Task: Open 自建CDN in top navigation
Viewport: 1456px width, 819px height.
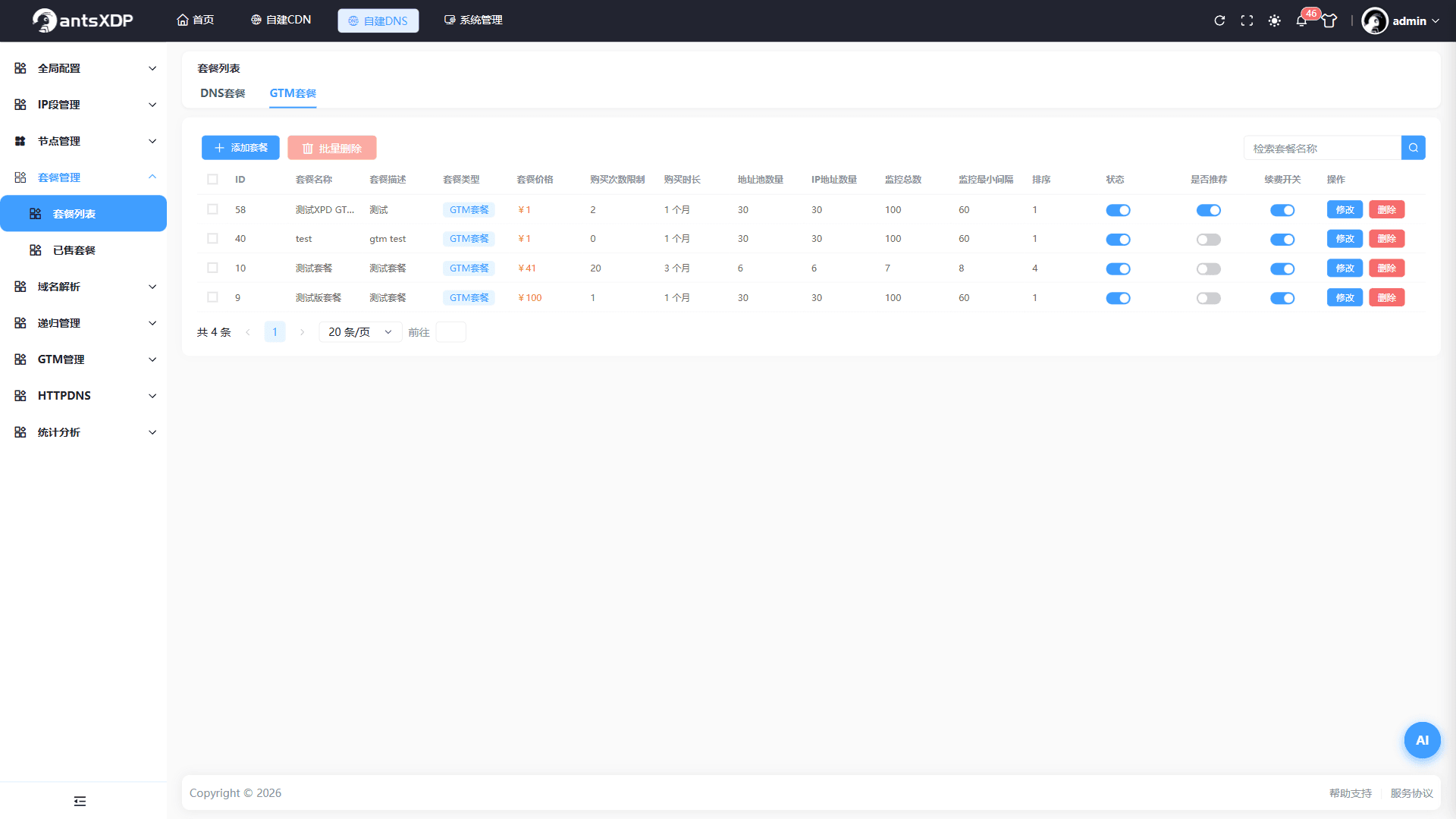Action: [281, 20]
